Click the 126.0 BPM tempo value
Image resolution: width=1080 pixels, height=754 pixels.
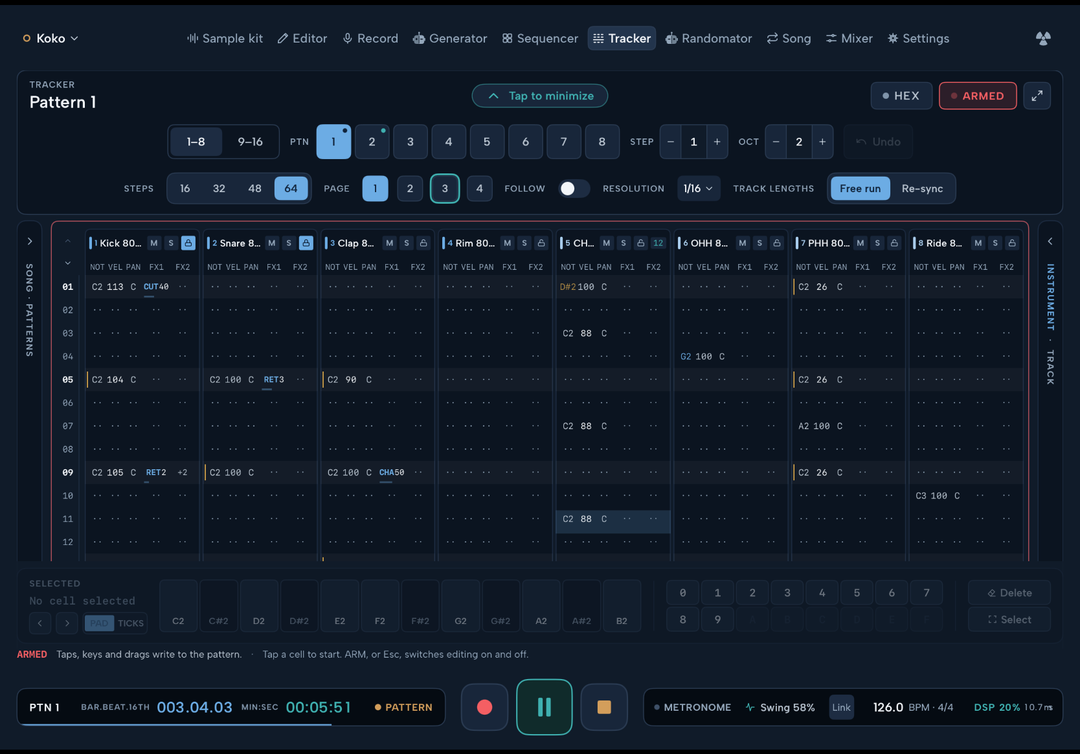(888, 707)
